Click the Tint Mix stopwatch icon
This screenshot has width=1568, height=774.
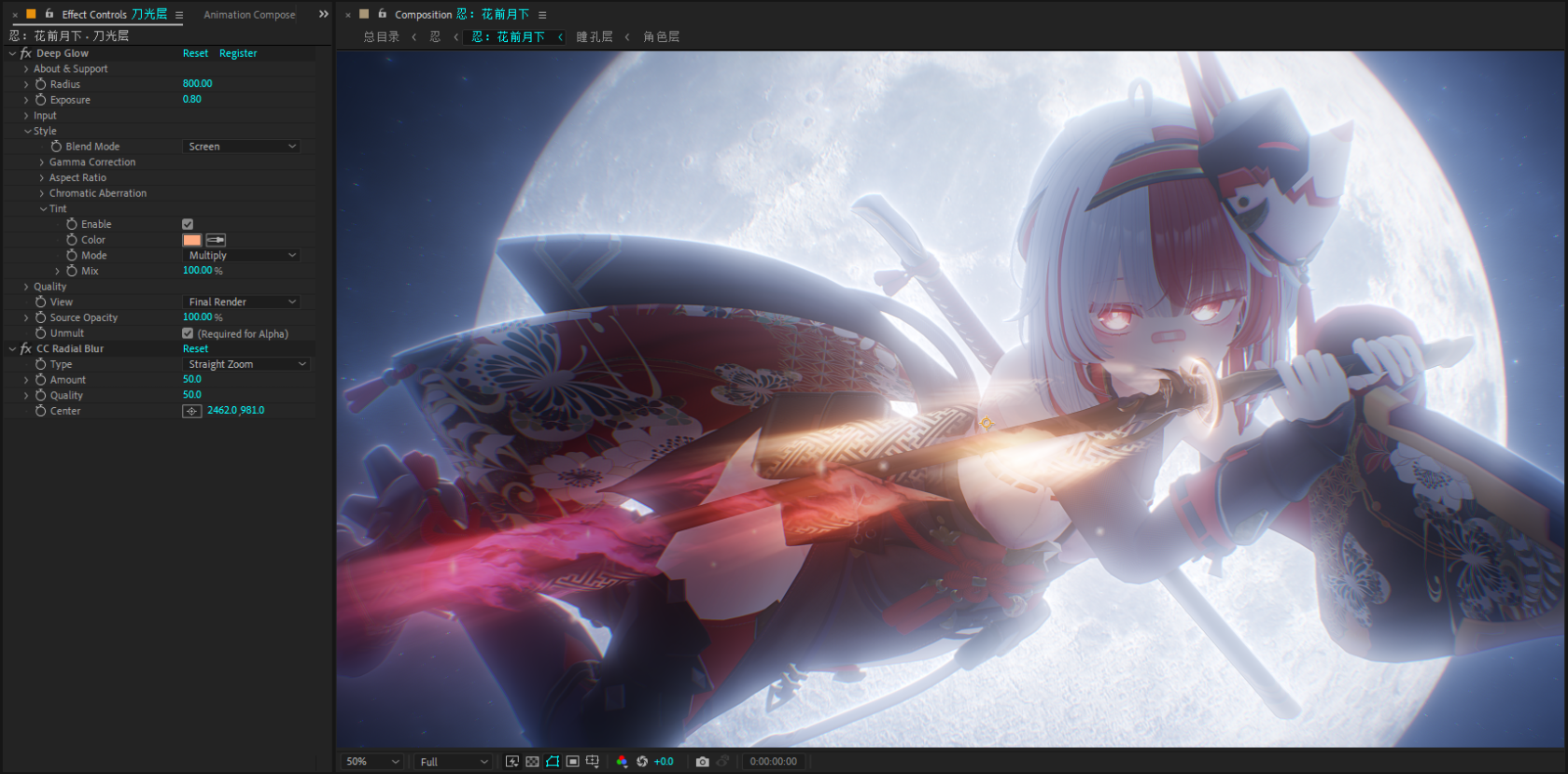pos(72,271)
